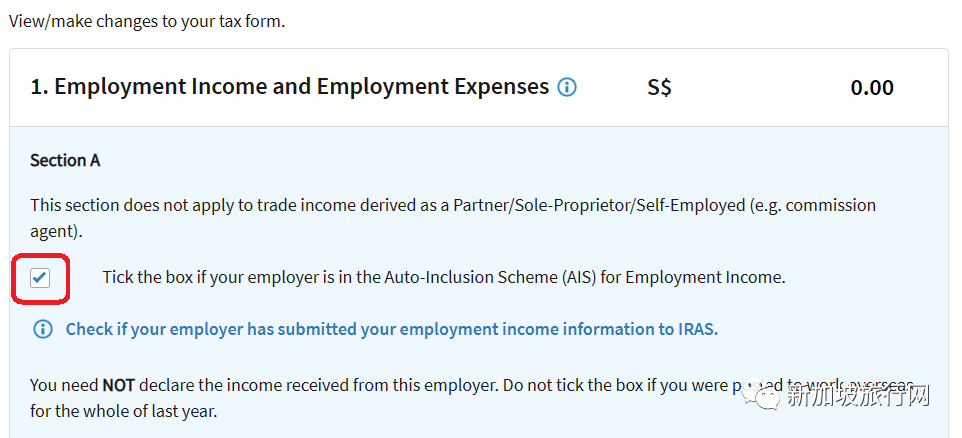The height and width of the screenshot is (438, 962).
Task: Click 'You need' at start of declaration note
Action: point(64,385)
